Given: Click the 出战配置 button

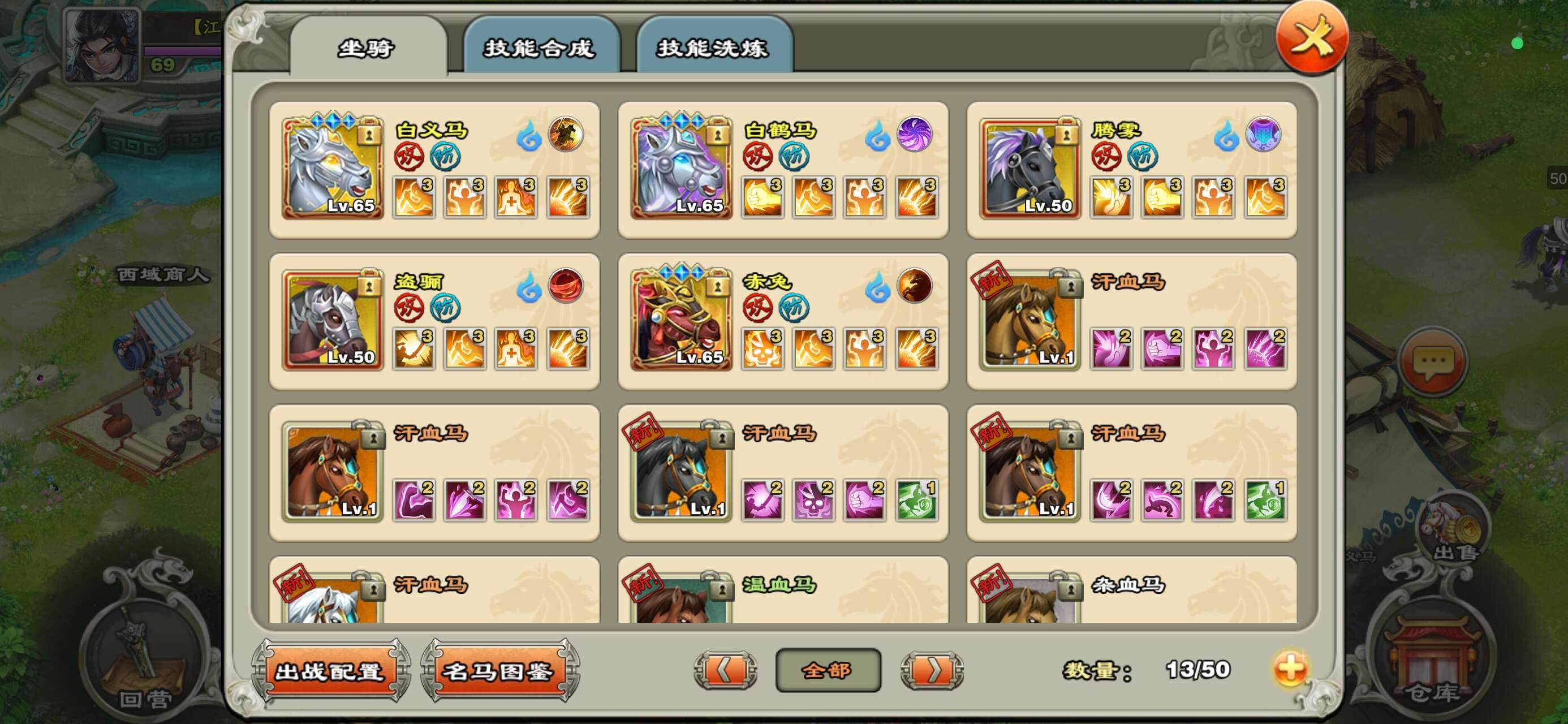Looking at the screenshot, I should [330, 671].
